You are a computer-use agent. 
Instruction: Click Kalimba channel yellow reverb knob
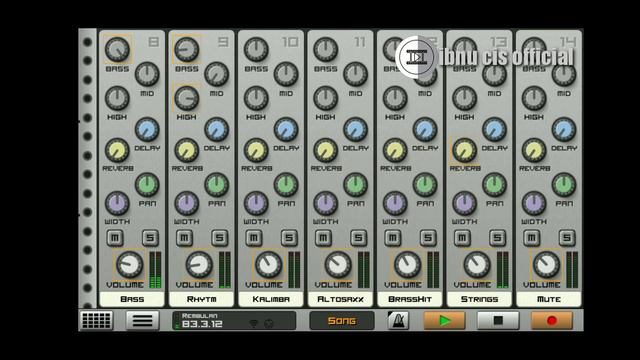(256, 150)
